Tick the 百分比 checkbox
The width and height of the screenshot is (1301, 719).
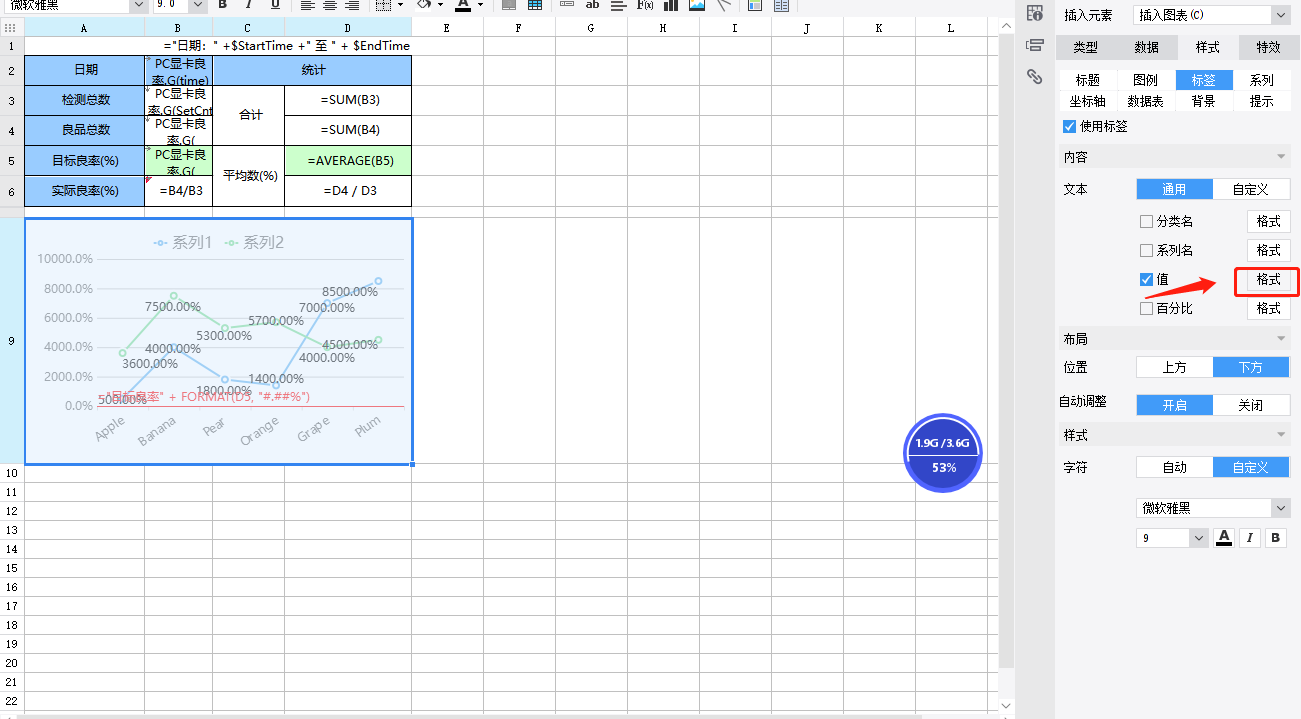pos(1146,309)
